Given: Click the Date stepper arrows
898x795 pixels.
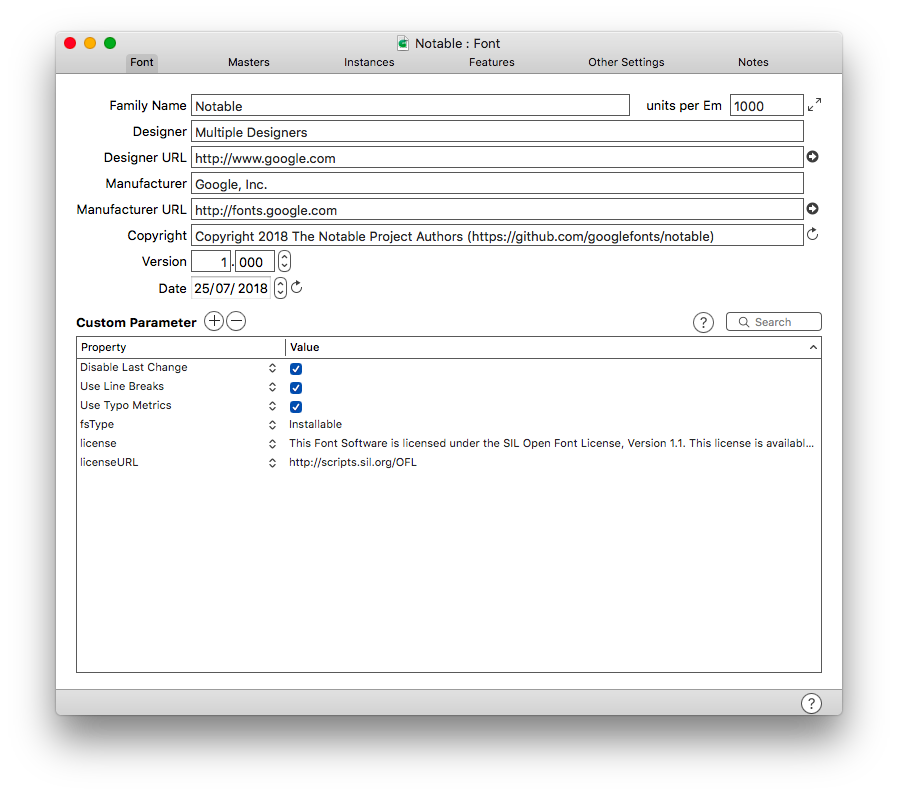Looking at the screenshot, I should [280, 288].
